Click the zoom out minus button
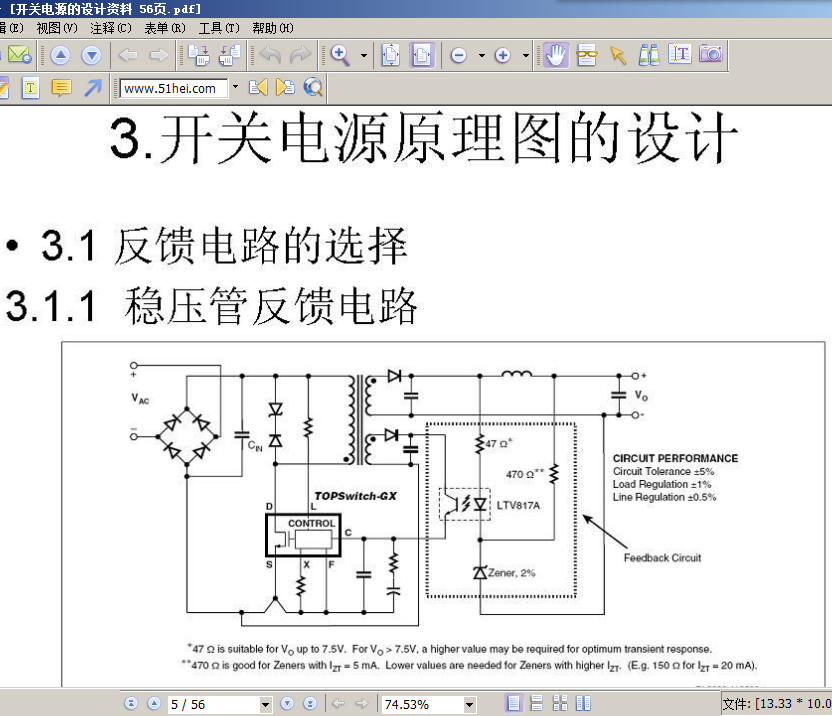The width and height of the screenshot is (832, 716). [x=459, y=55]
